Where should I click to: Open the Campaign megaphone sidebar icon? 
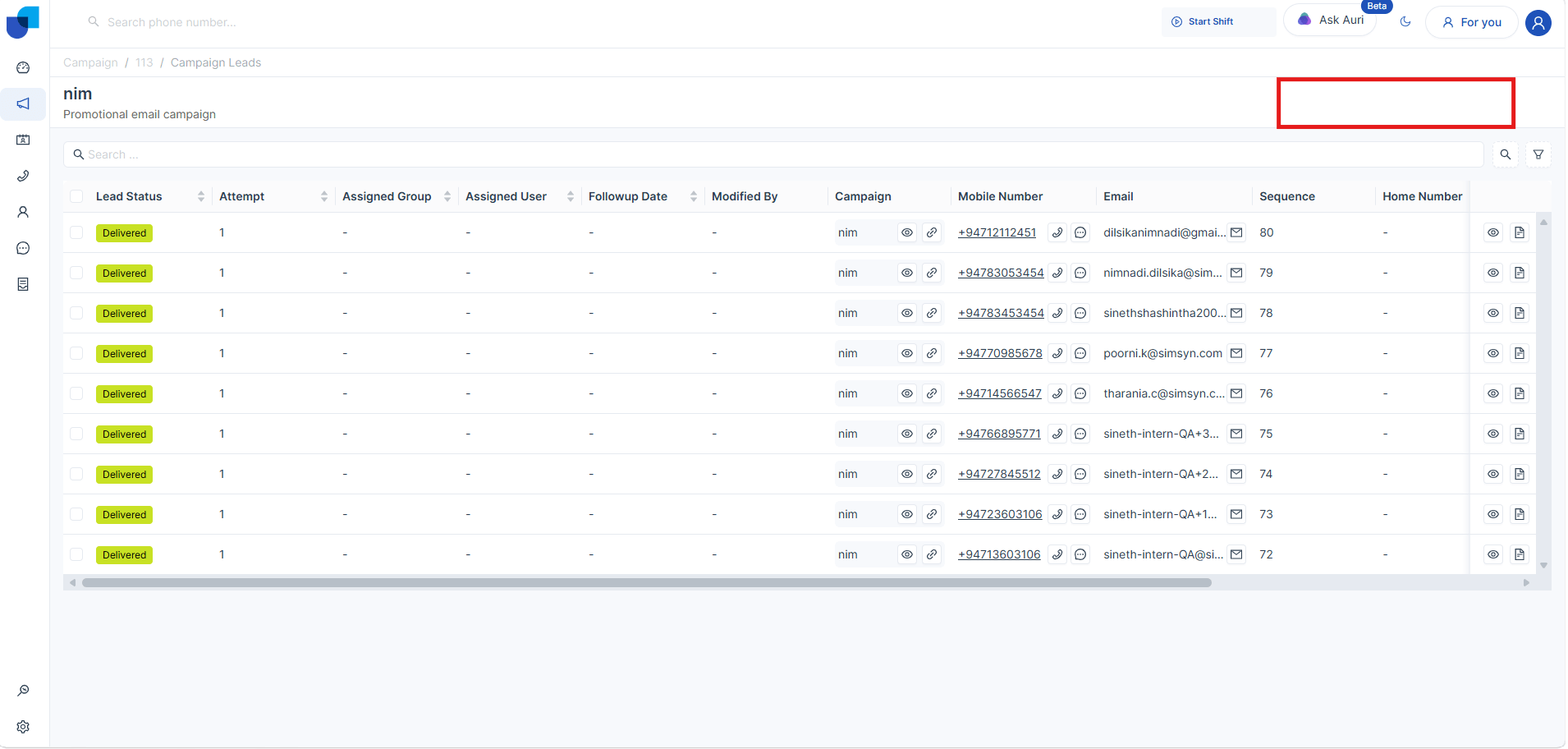click(23, 103)
